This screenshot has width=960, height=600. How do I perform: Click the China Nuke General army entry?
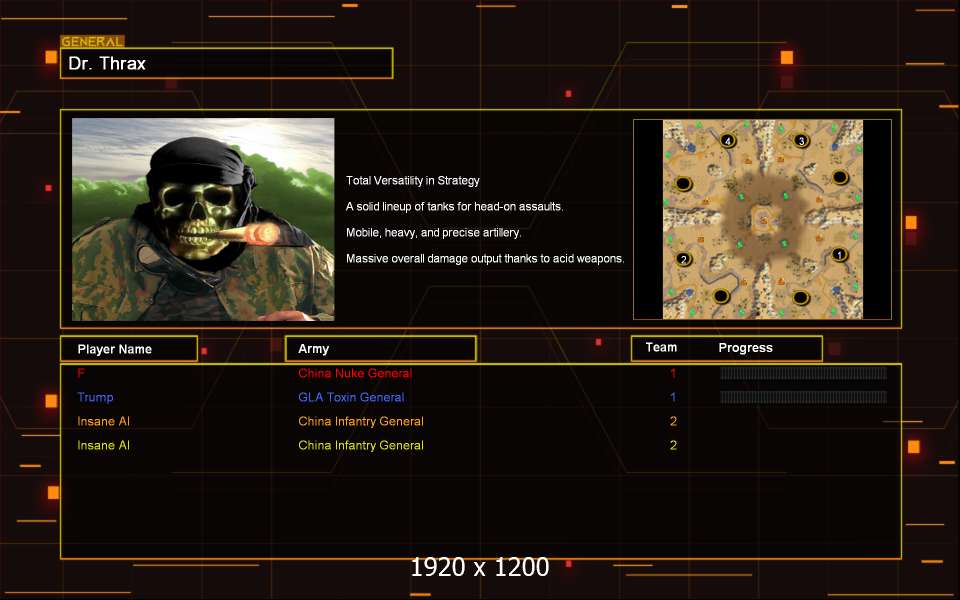point(355,373)
